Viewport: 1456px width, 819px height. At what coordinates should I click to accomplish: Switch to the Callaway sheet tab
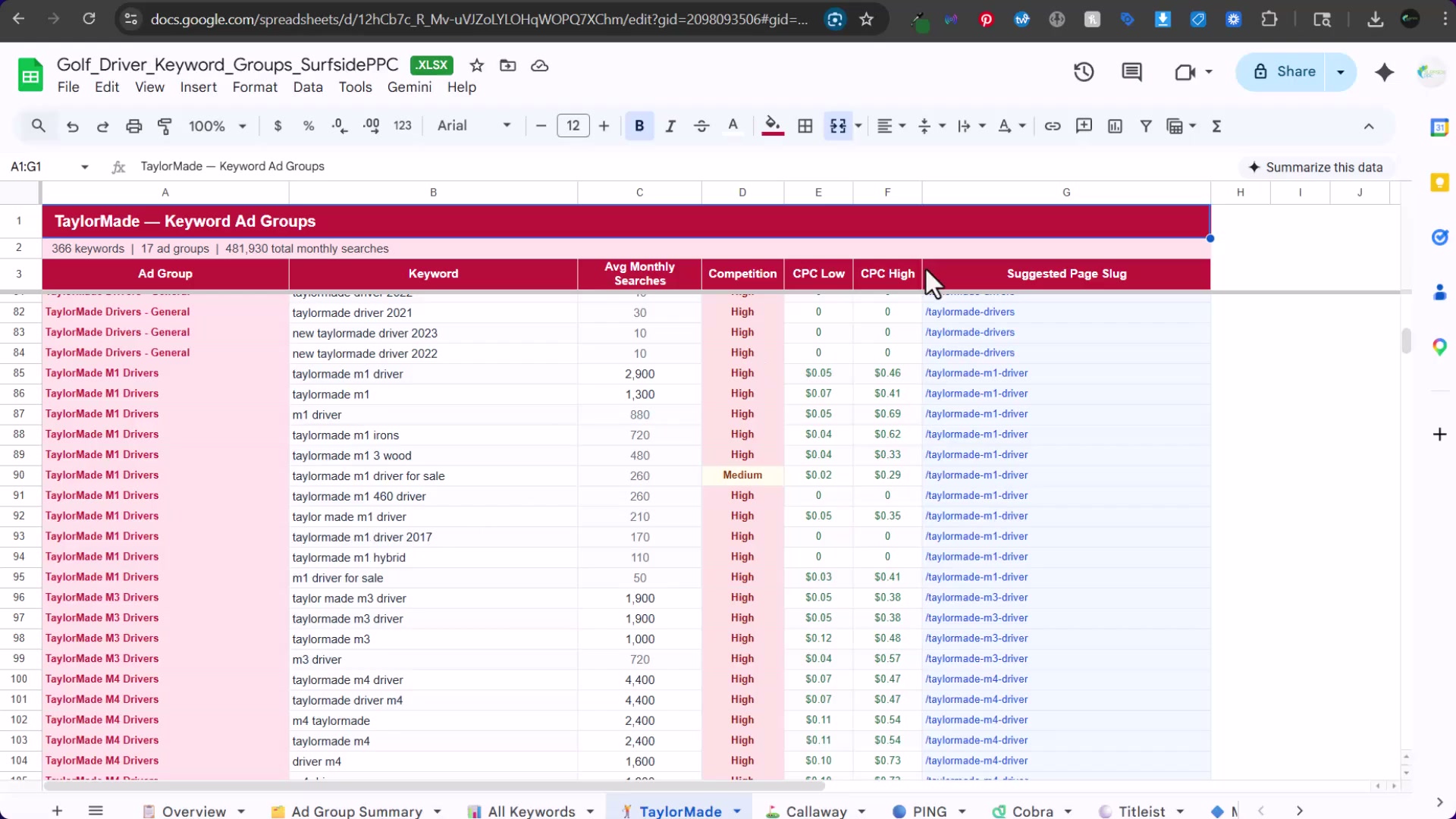pyautogui.click(x=816, y=811)
